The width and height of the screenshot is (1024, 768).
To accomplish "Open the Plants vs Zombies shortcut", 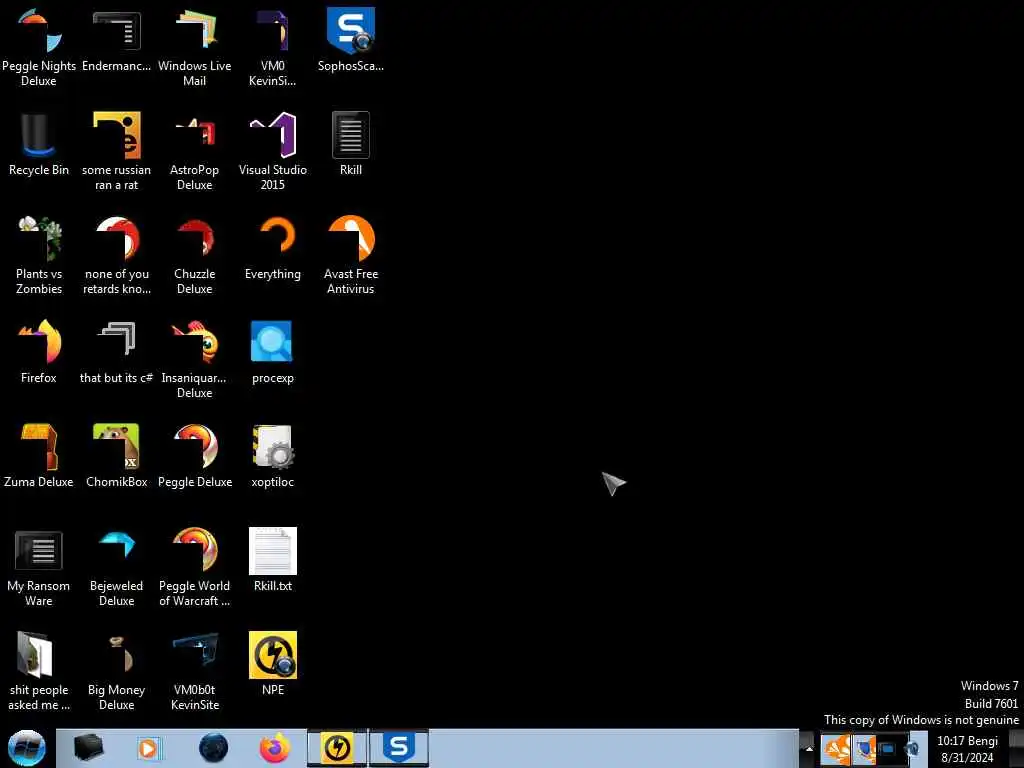I will coord(39,255).
